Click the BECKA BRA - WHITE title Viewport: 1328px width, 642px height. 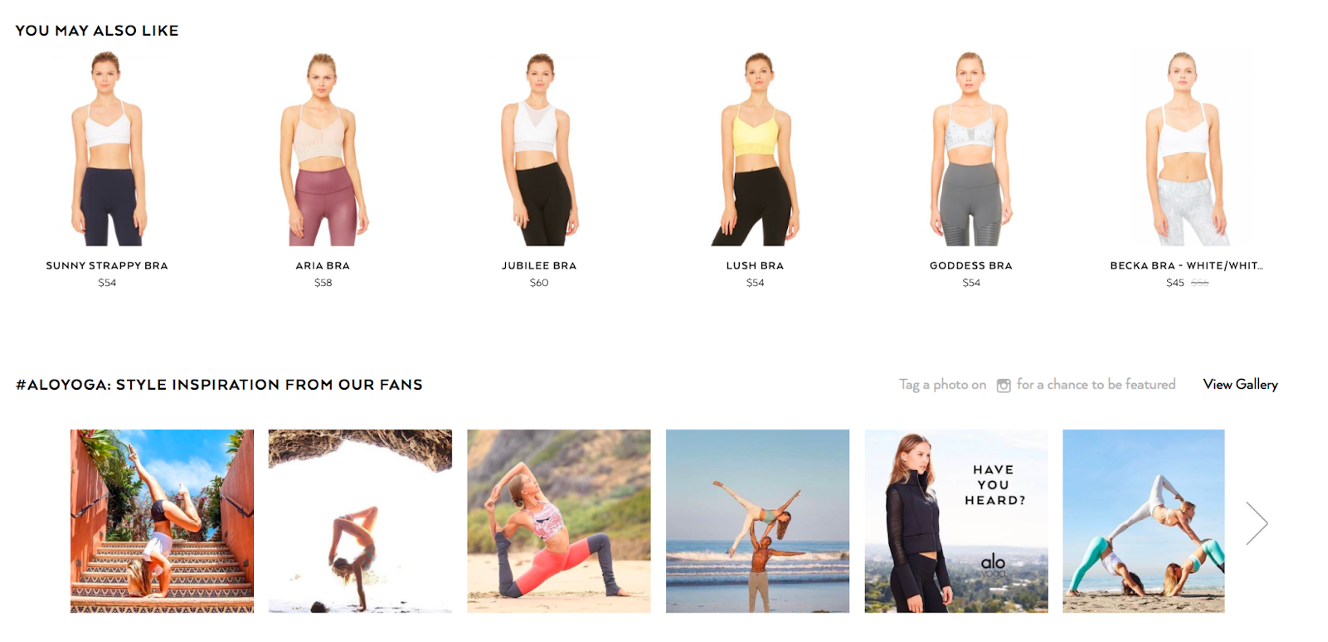pyautogui.click(x=1187, y=266)
